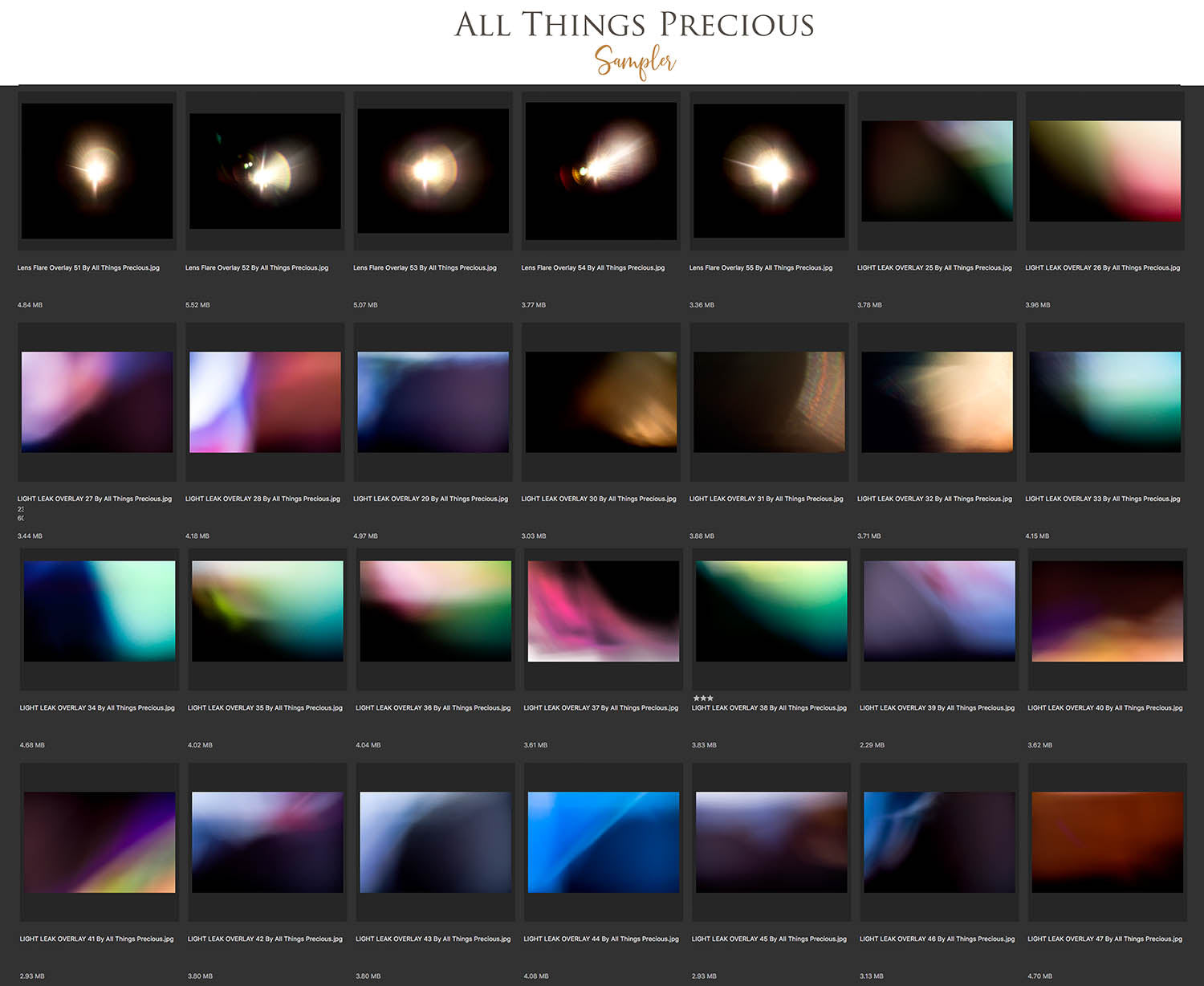Select Light Leak Overlay 34 thumbnail
The height and width of the screenshot is (986, 1204).
pos(100,611)
